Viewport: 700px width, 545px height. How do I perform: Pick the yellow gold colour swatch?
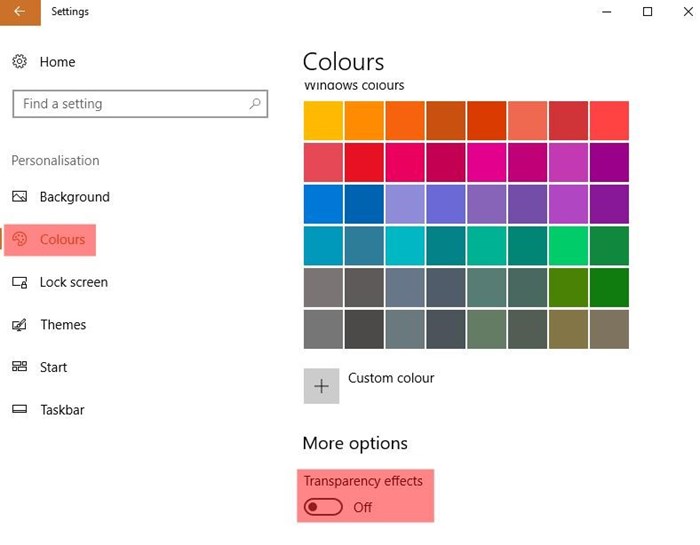click(323, 121)
